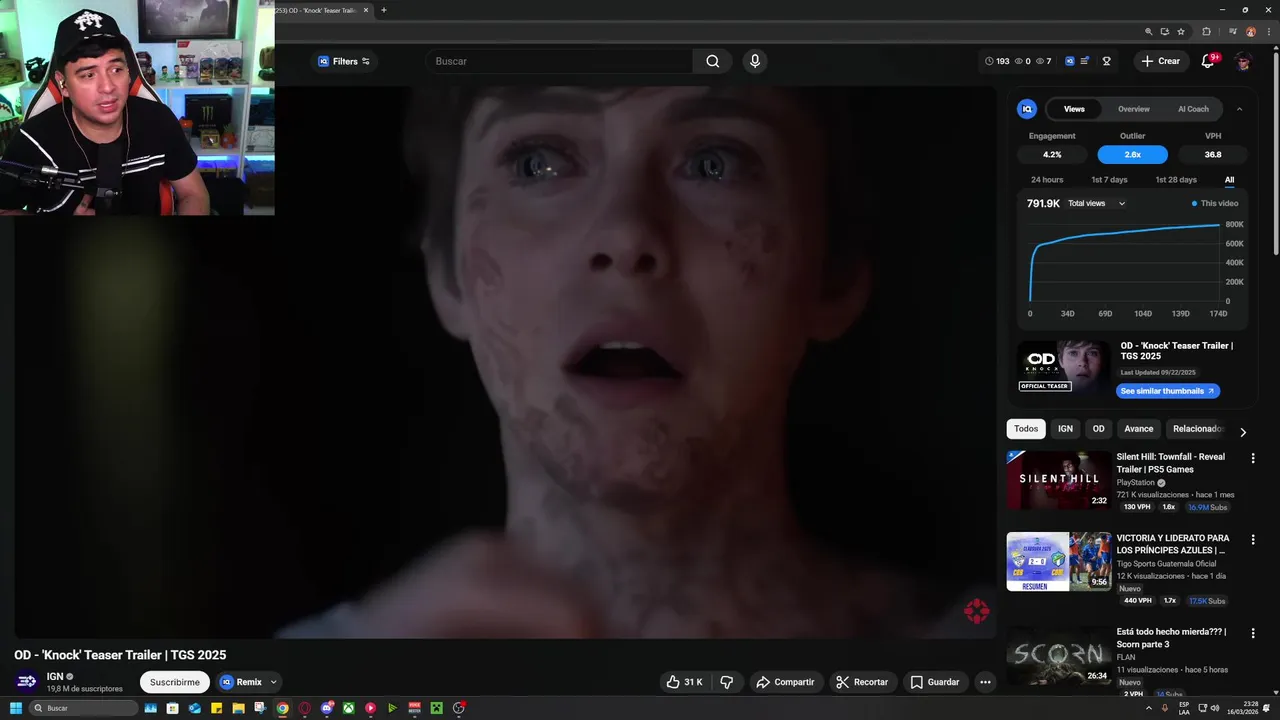Open options for Scorn parte 3 video
Image resolution: width=1280 pixels, height=720 pixels.
coord(1253,633)
